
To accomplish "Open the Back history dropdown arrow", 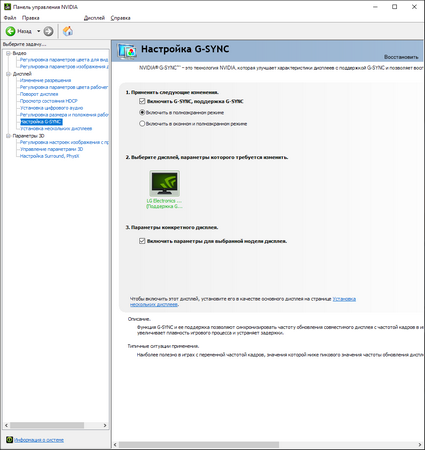I will (38, 31).
